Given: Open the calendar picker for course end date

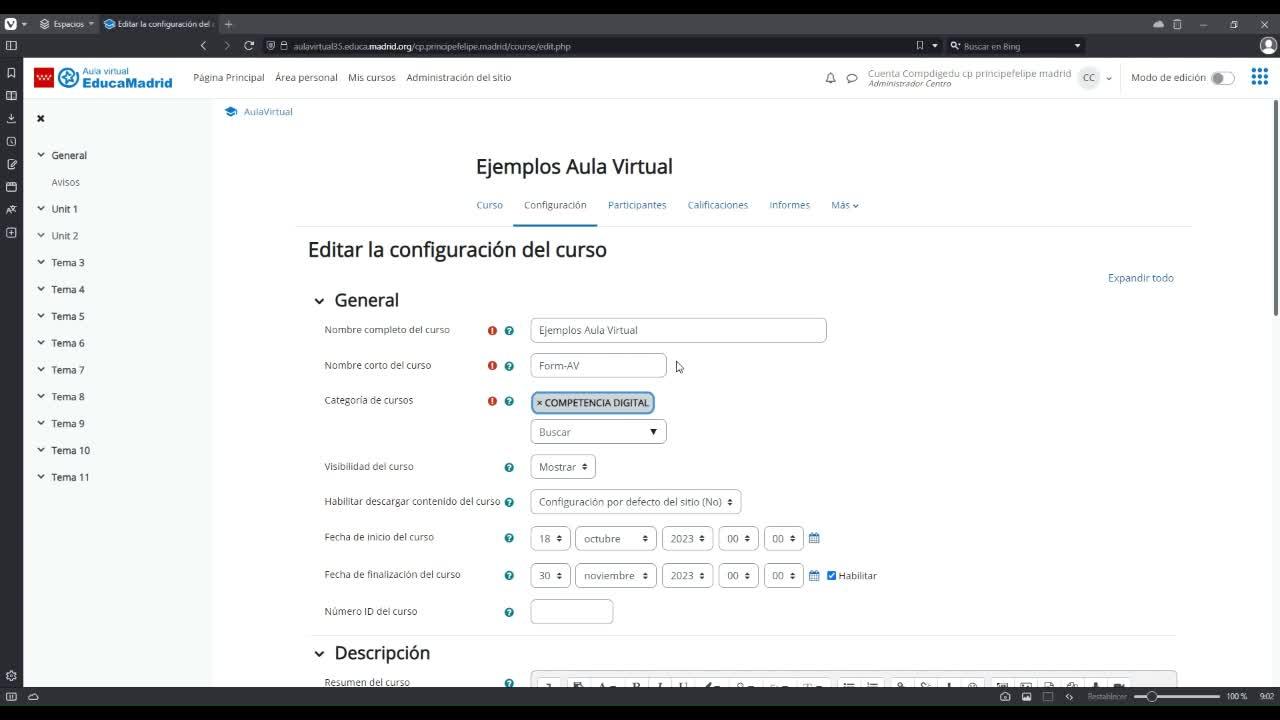Looking at the screenshot, I should [x=814, y=576].
